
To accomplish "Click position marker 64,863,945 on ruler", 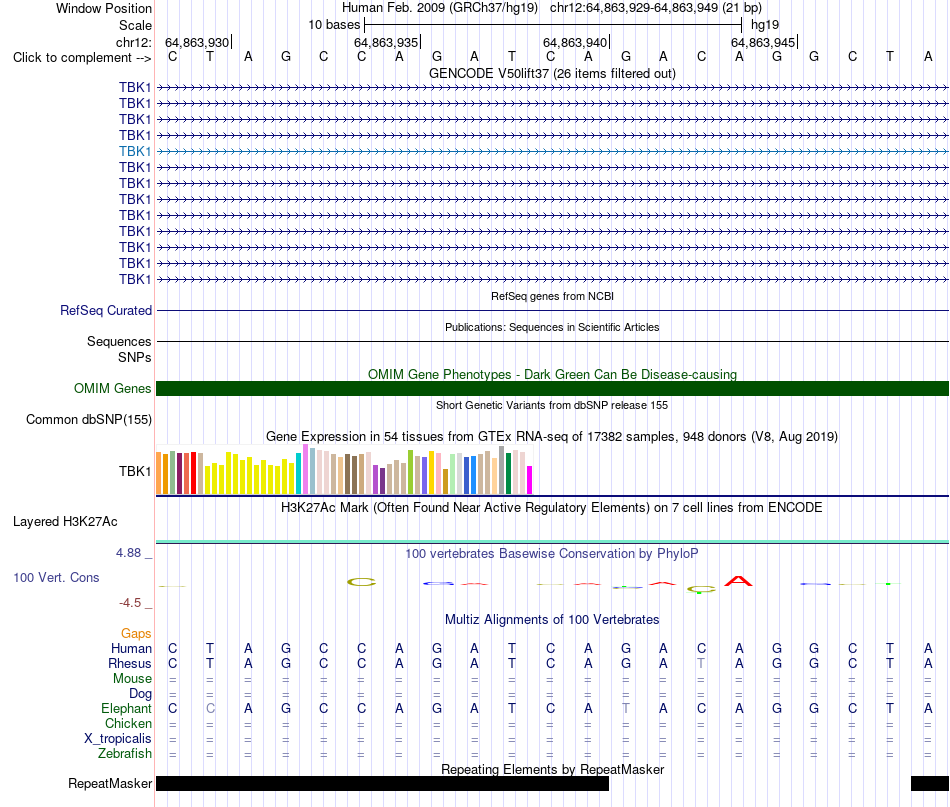I will (763, 42).
